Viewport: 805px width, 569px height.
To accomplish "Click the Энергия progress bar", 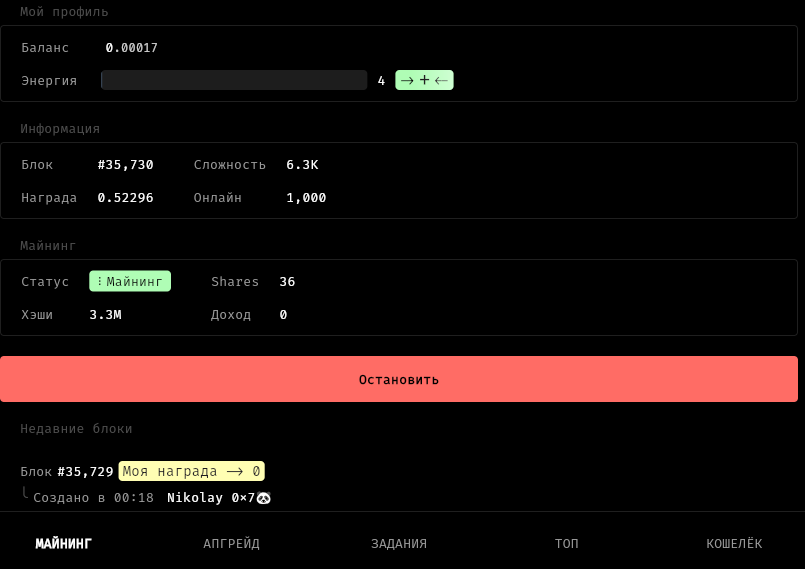I will 234,80.
